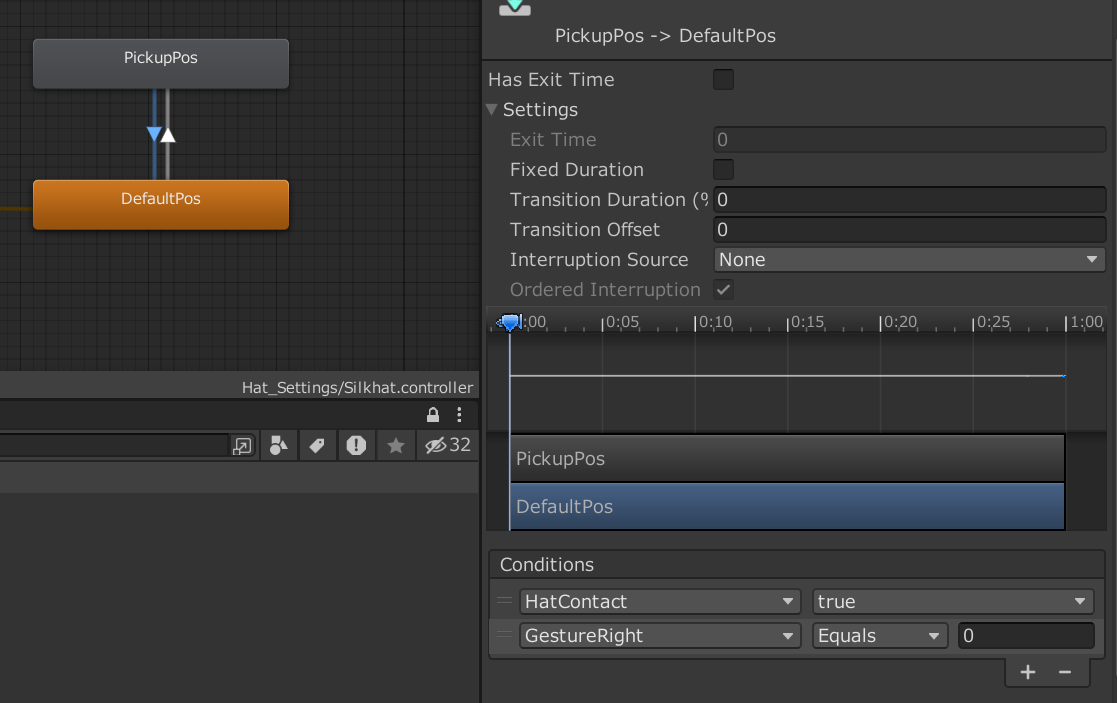Enable the Fixed Duration checkbox
The image size is (1117, 703).
(723, 169)
